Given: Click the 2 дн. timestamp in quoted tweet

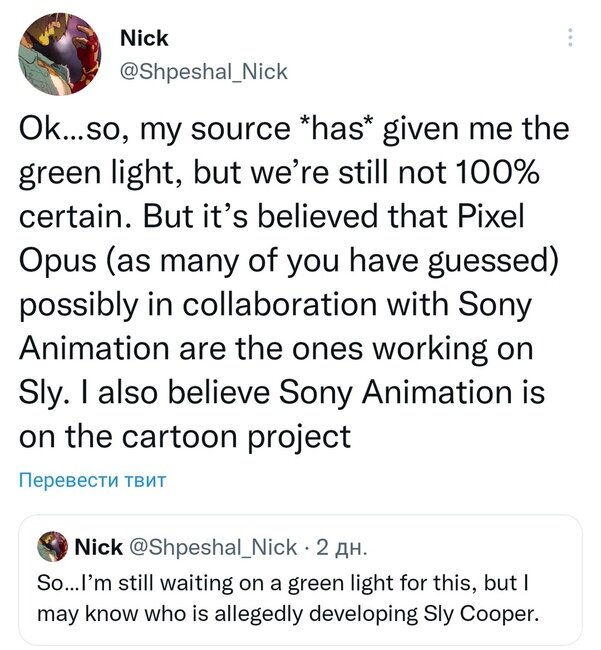Looking at the screenshot, I should (x=341, y=546).
